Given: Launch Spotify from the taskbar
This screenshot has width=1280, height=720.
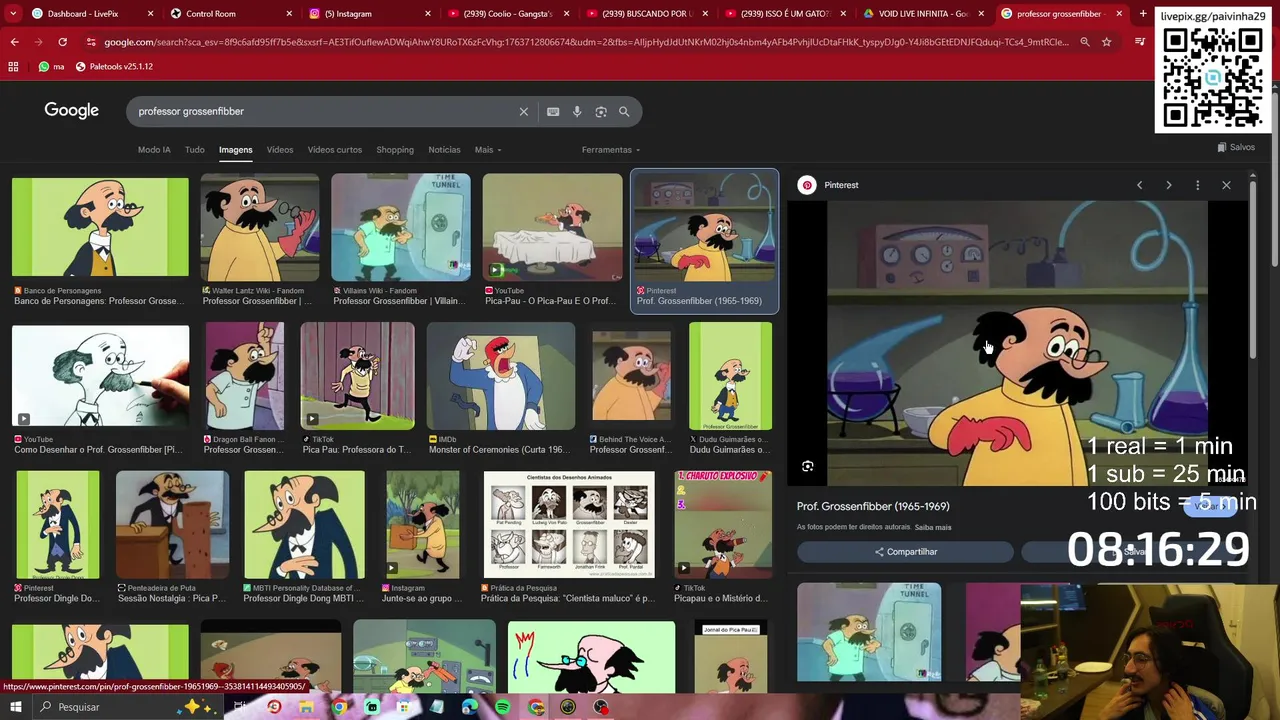Looking at the screenshot, I should tap(503, 707).
